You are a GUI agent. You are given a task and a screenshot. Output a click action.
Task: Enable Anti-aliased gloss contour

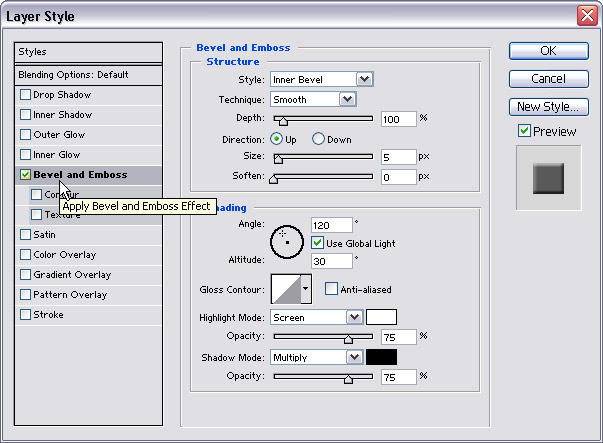tap(331, 289)
